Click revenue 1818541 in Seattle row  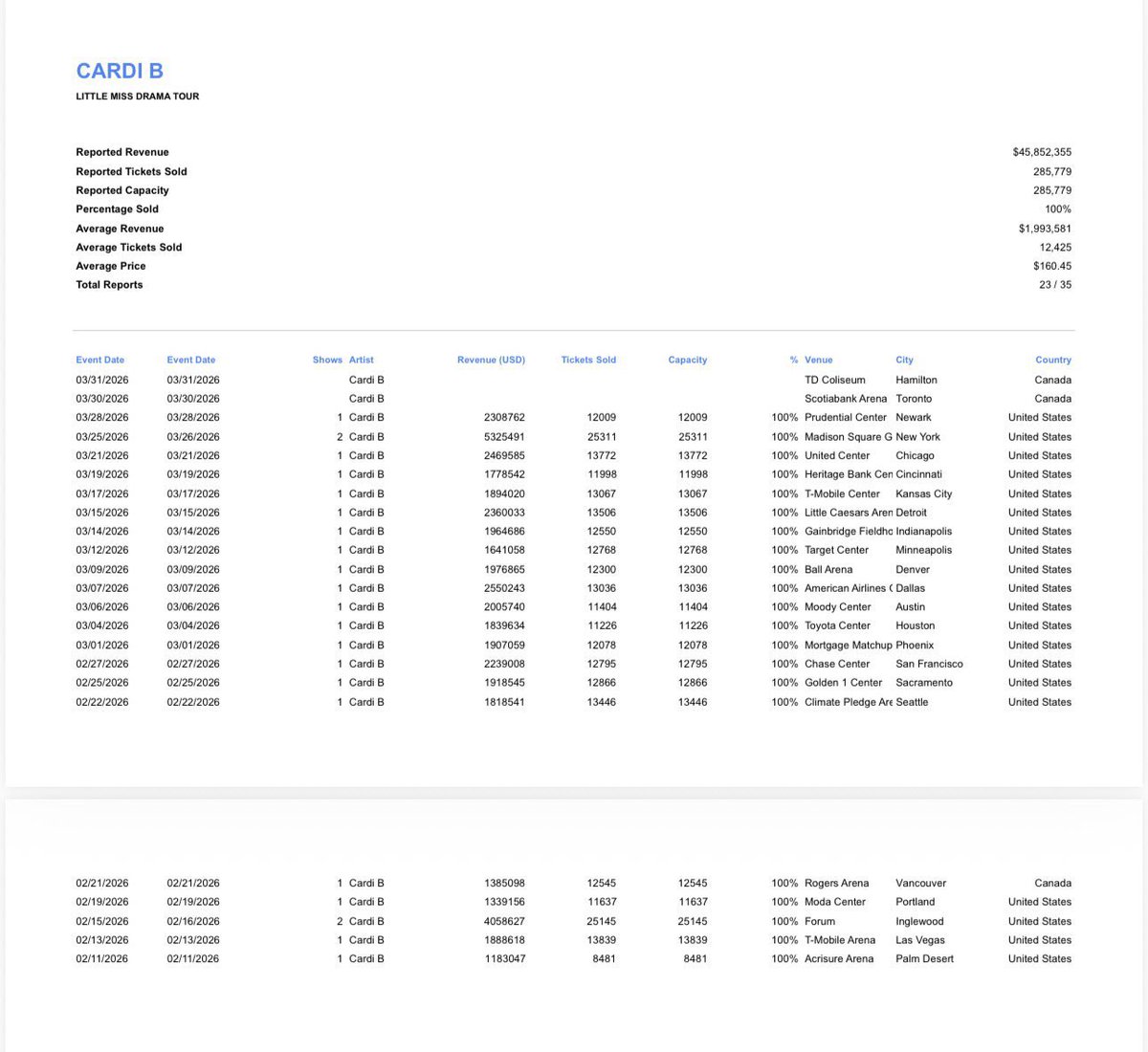[x=504, y=702]
